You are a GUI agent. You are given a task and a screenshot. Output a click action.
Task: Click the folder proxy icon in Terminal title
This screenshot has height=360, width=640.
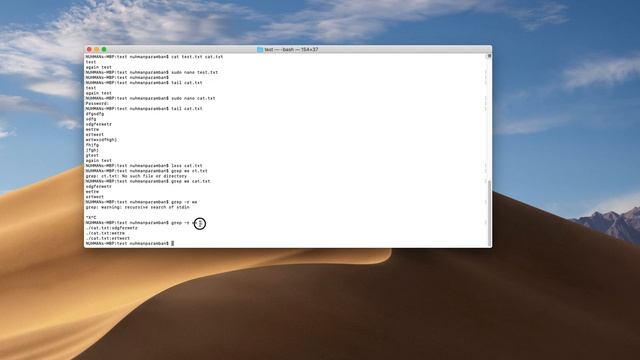point(260,49)
